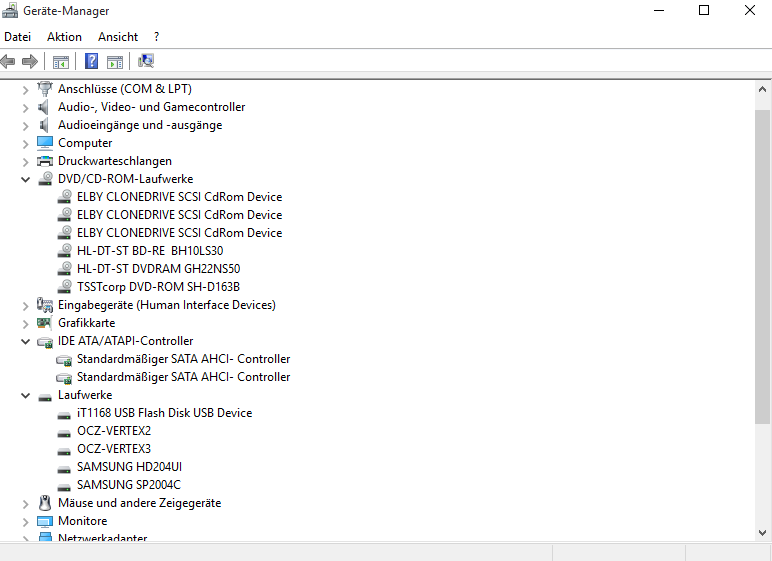
Task: Click the disk icon beside SAMSUNG HD204UI
Action: coord(64,469)
